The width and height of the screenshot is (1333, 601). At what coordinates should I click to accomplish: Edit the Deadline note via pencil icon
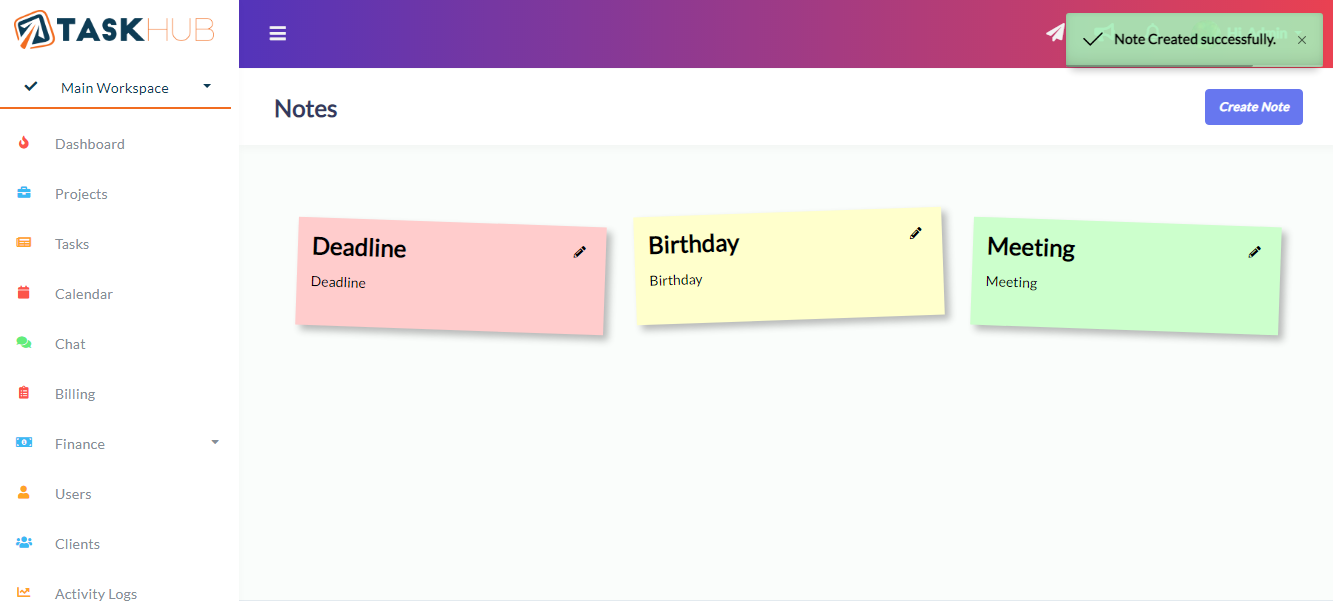(x=580, y=252)
